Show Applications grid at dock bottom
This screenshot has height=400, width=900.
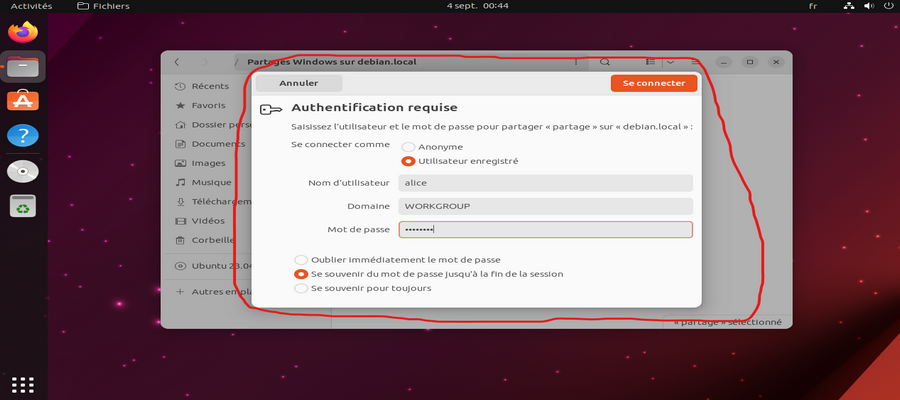pyautogui.click(x=22, y=384)
